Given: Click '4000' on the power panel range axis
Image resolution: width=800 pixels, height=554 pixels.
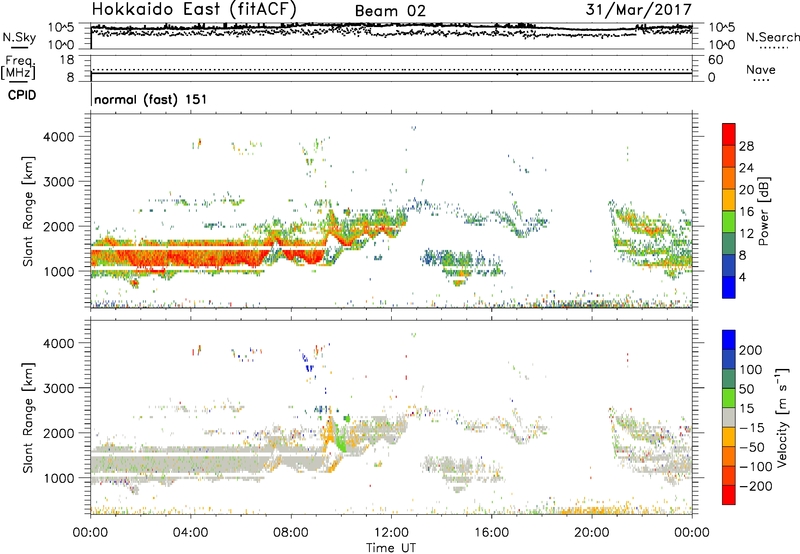Looking at the screenshot, I should [59, 137].
